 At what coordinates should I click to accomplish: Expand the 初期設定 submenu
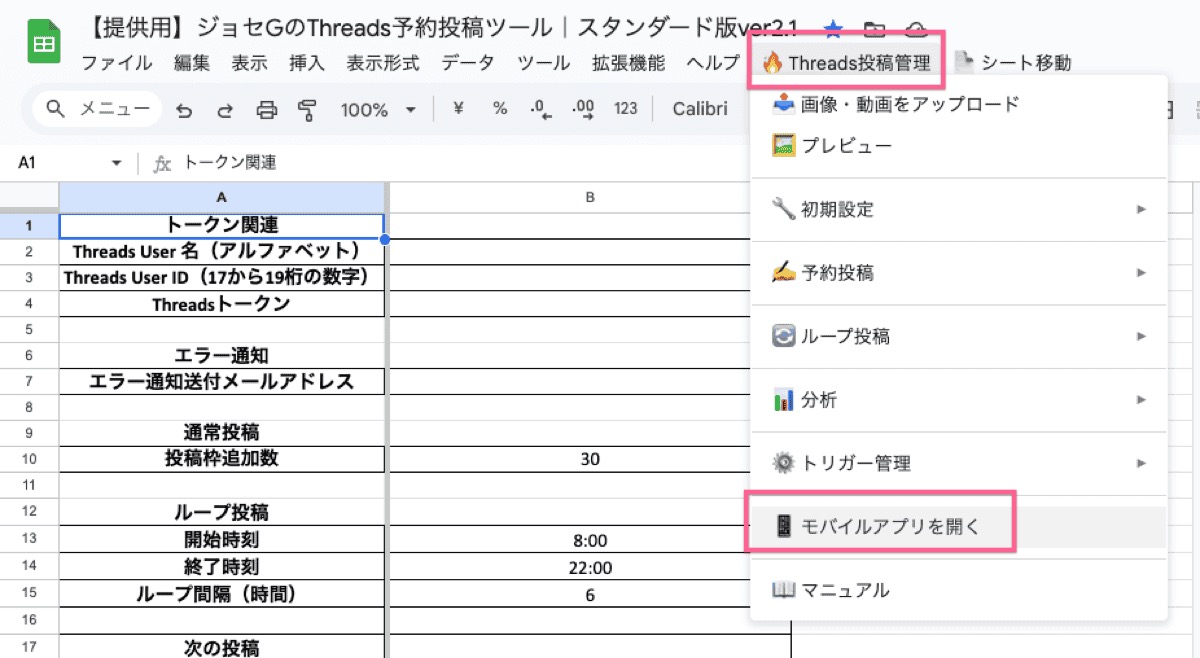(959, 209)
